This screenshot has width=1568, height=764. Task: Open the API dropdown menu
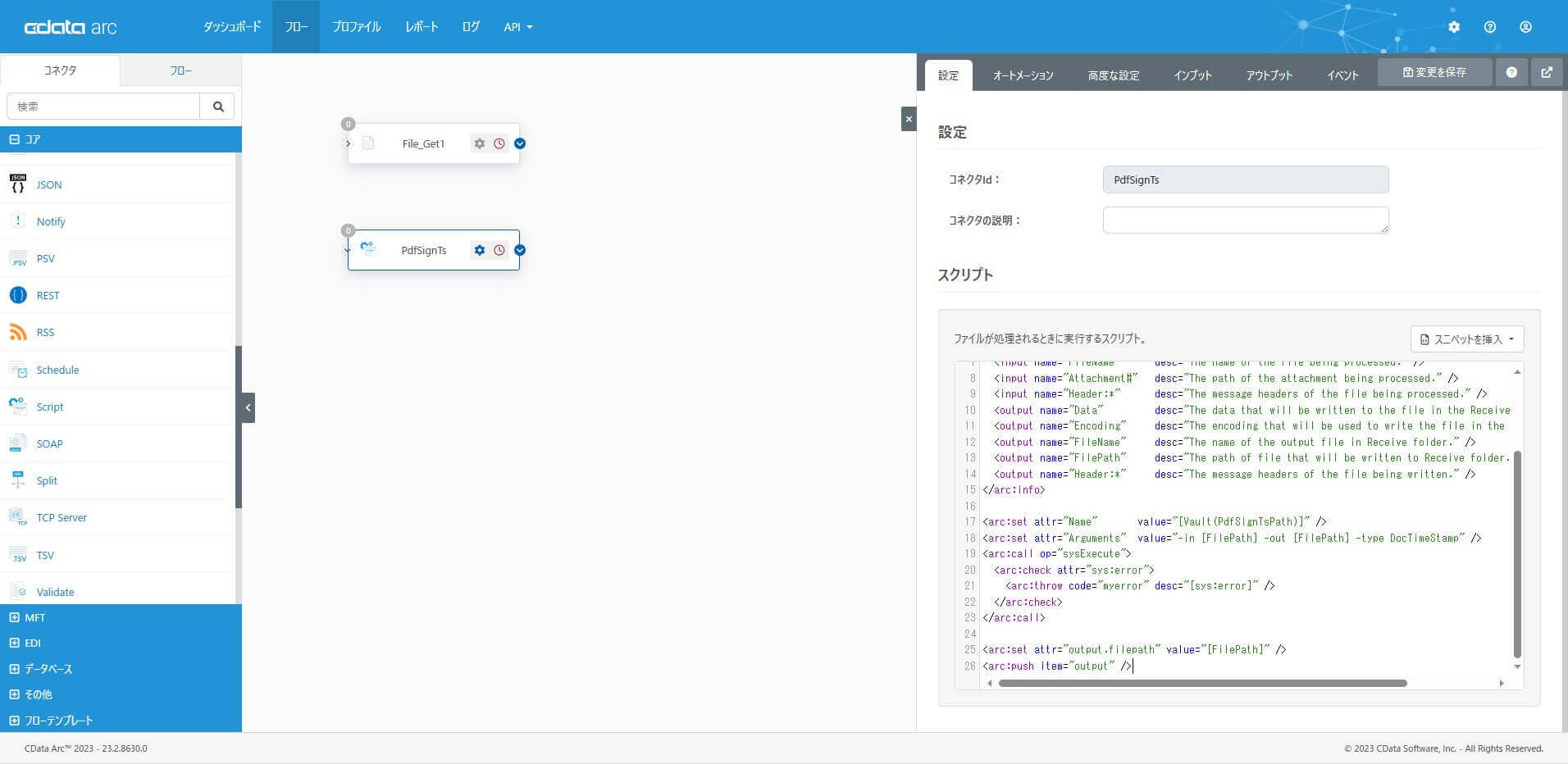coord(518,27)
